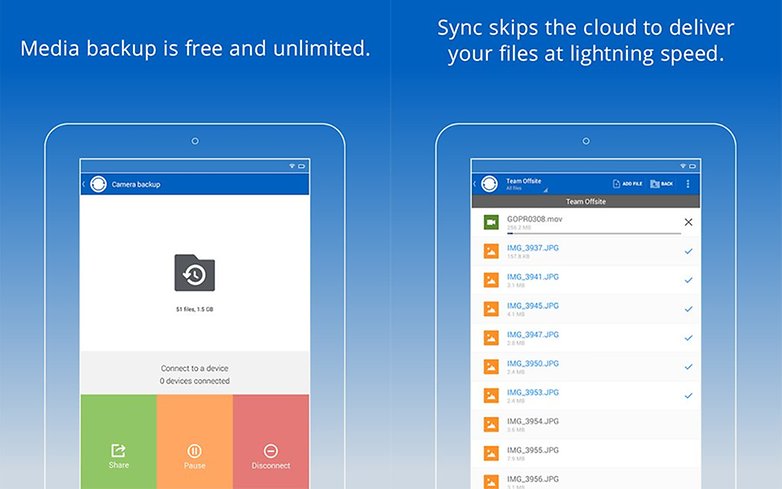Select '0 devices connected' status text

pos(195,381)
